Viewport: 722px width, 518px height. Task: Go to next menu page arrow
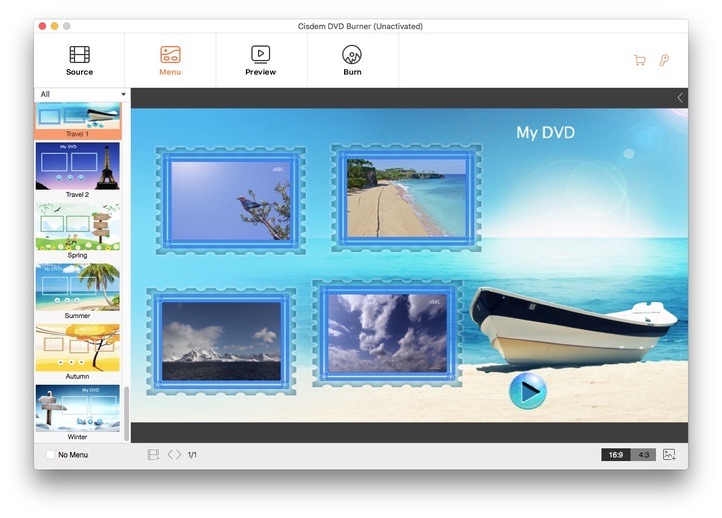click(179, 455)
